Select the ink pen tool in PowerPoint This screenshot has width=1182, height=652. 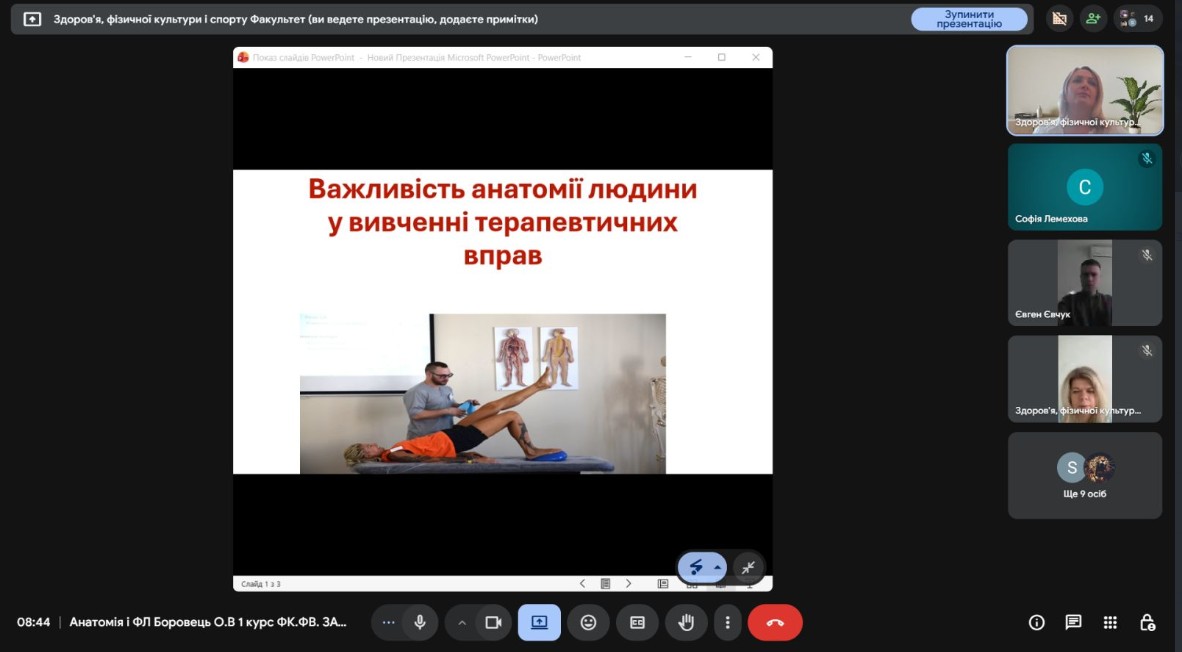pos(694,567)
